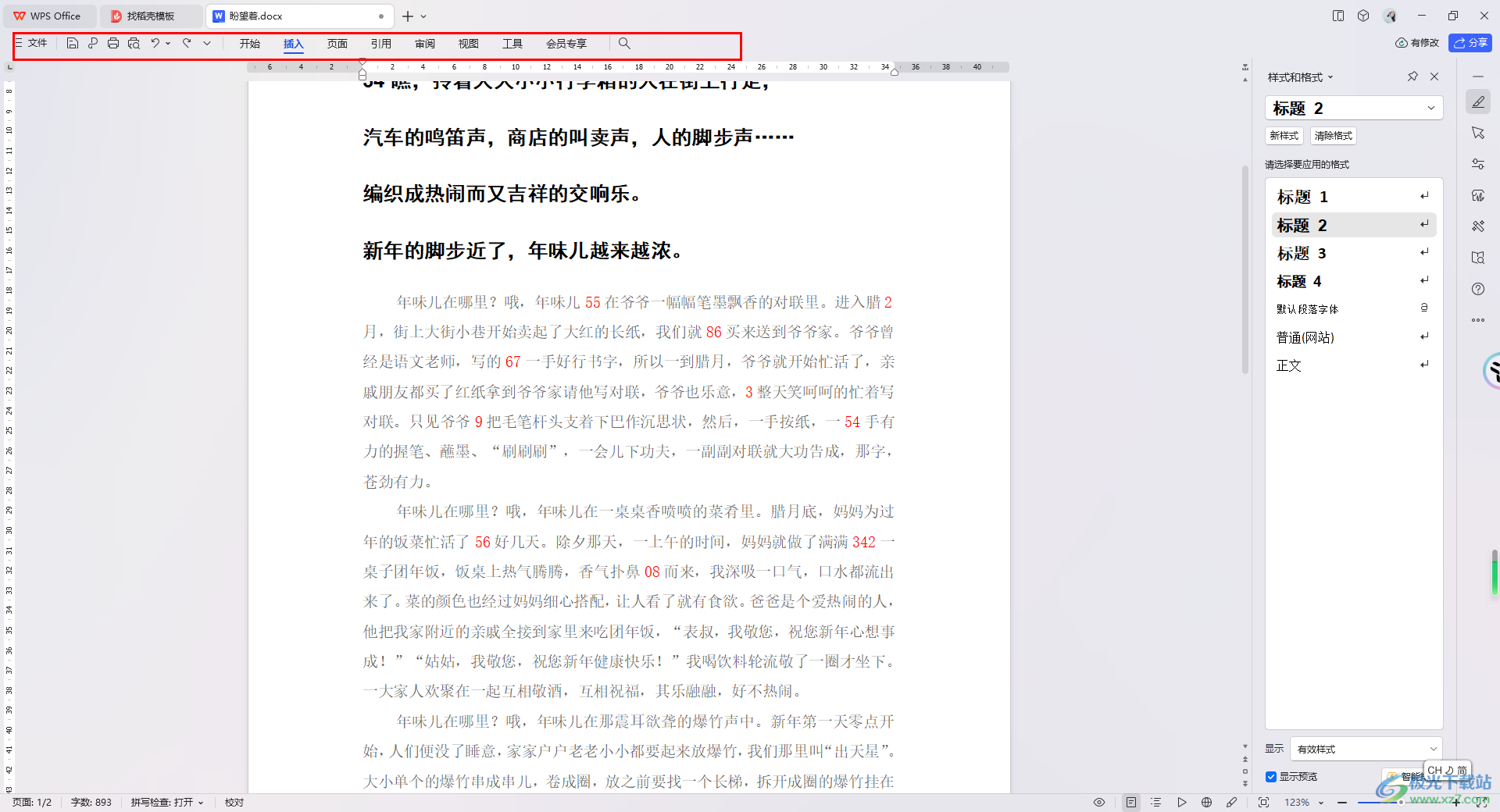Switch to the 视图 ribbon tab
This screenshot has width=1500, height=812.
click(469, 44)
